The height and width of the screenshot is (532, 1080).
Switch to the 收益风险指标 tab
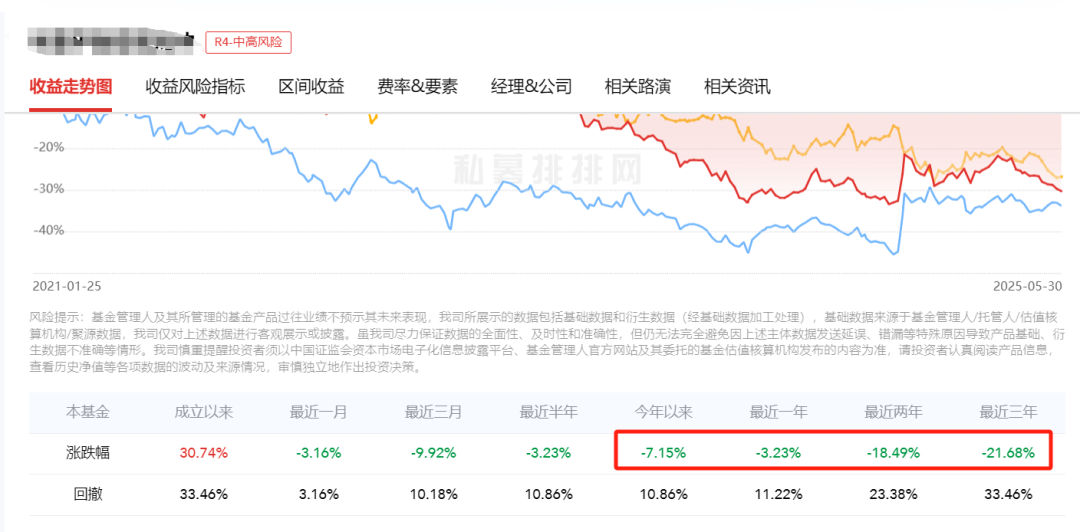196,87
